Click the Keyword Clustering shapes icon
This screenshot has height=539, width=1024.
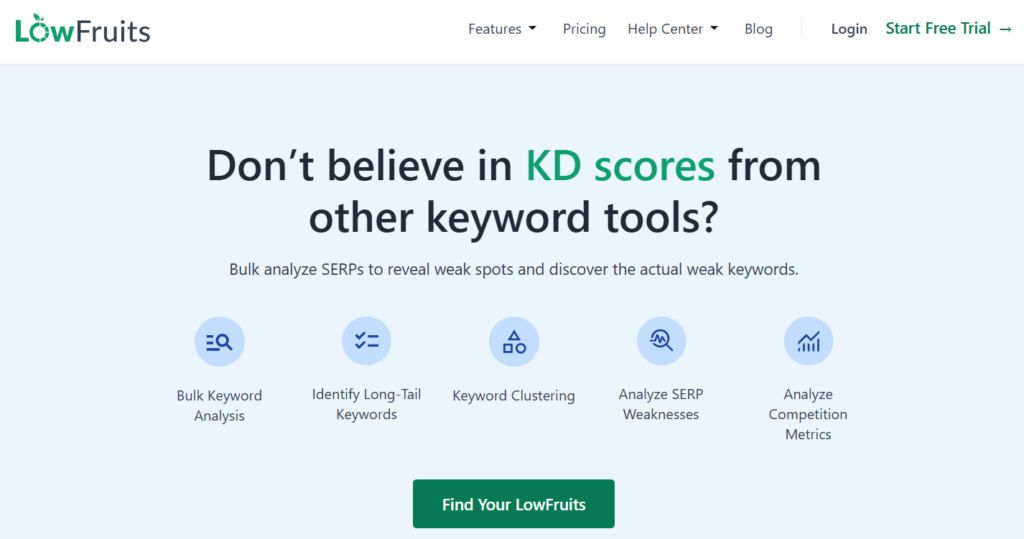click(514, 342)
